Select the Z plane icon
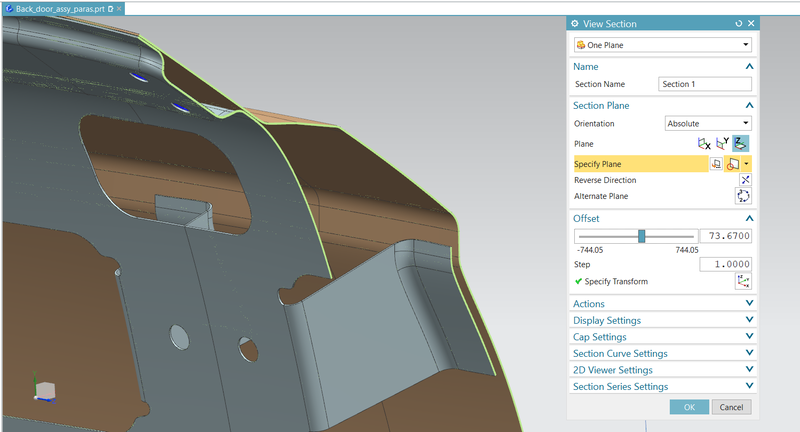Screen dimensions: 800x432 tap(741, 144)
